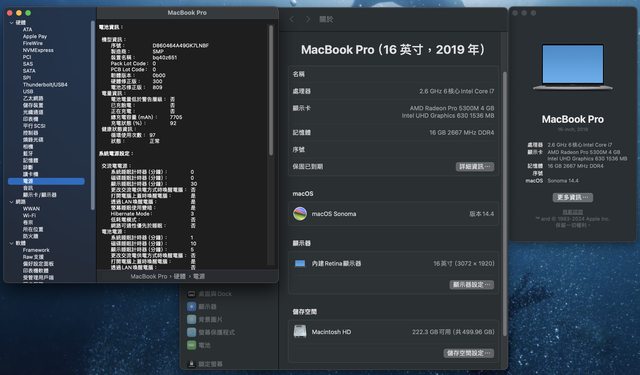
Task: Select USB in hardware list
Action: [x=28, y=91]
